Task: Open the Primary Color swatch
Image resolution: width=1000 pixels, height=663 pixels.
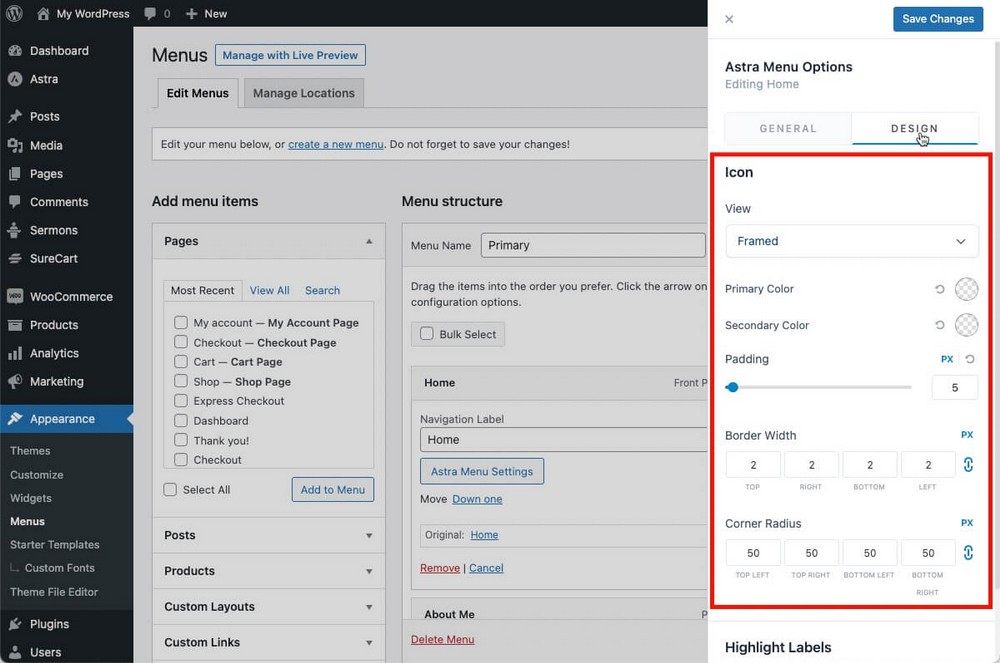Action: pos(966,289)
